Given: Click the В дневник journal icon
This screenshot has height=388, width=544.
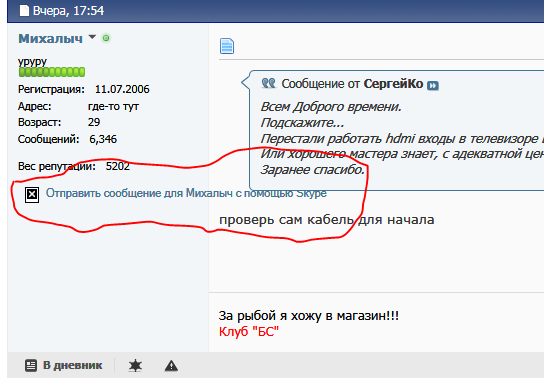Looking at the screenshot, I should click(31, 365).
